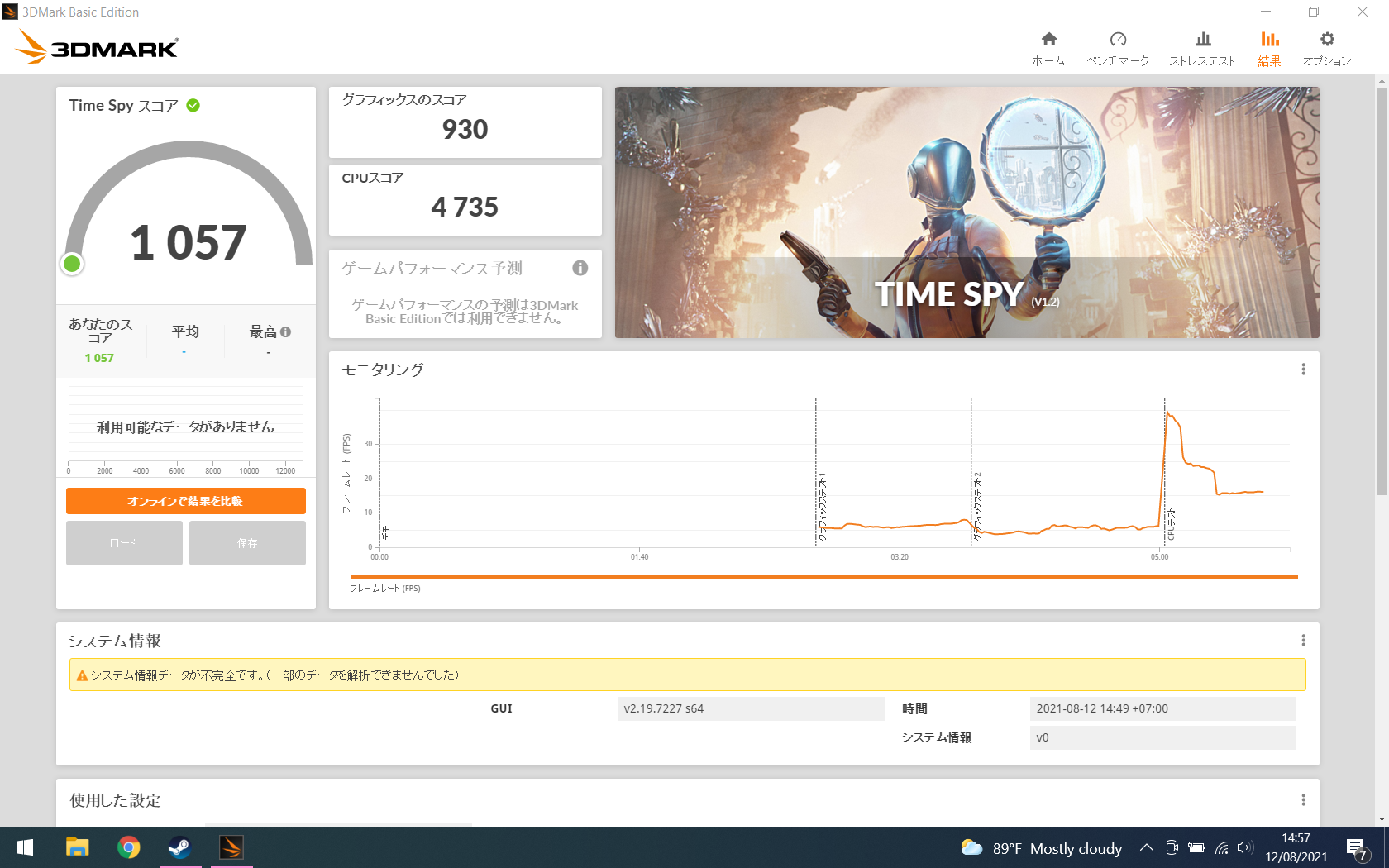Click the scrollbar down arrow at bottom right
The width and height of the screenshot is (1389, 868).
(1382, 819)
